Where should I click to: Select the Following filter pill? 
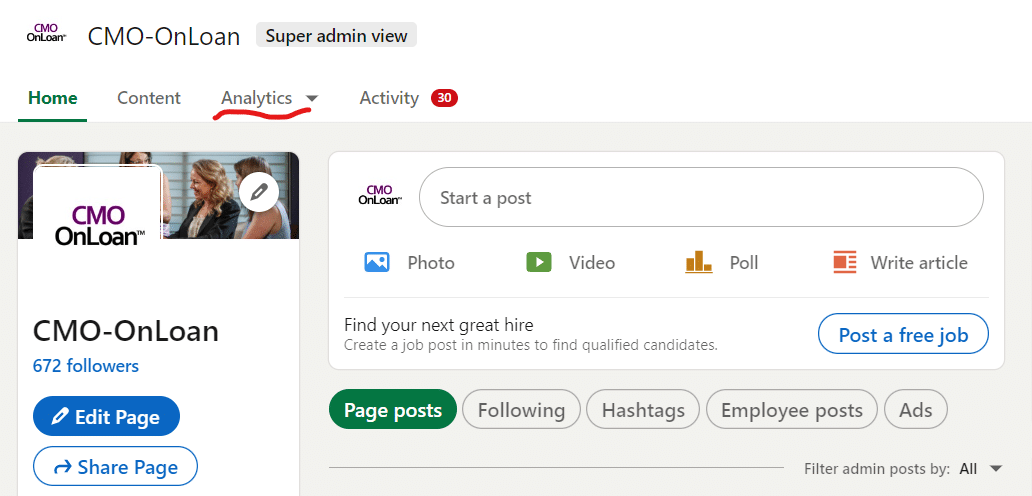tap(521, 410)
